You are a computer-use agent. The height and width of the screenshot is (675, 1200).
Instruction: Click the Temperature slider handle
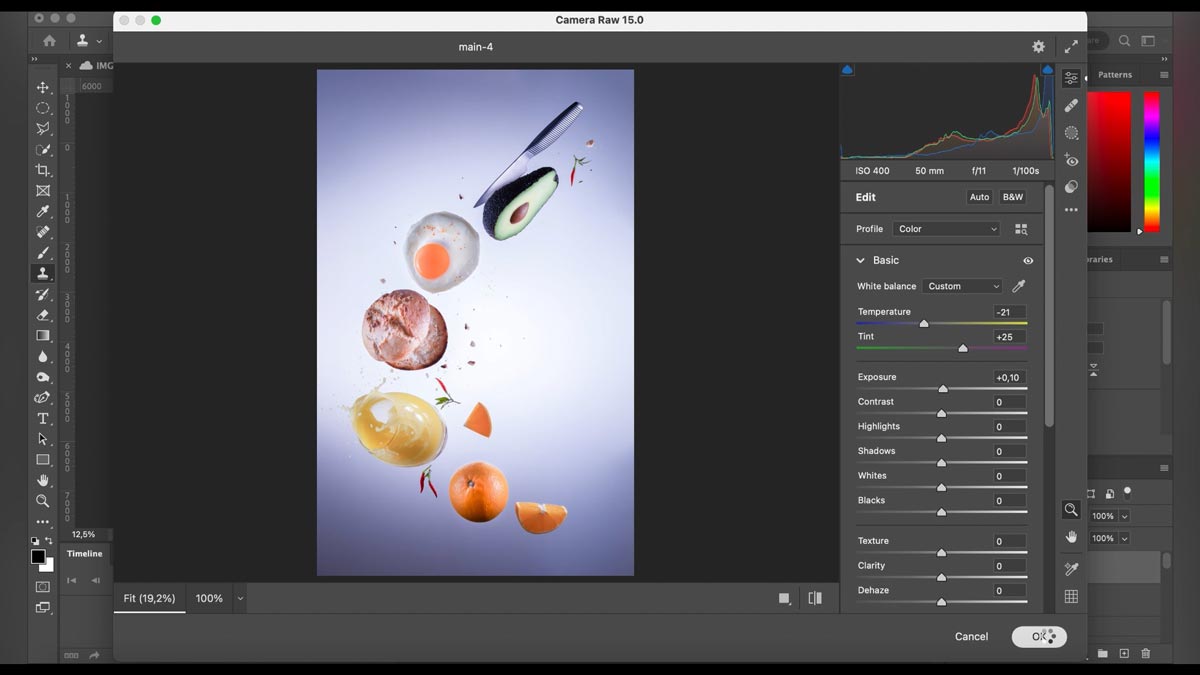[924, 324]
